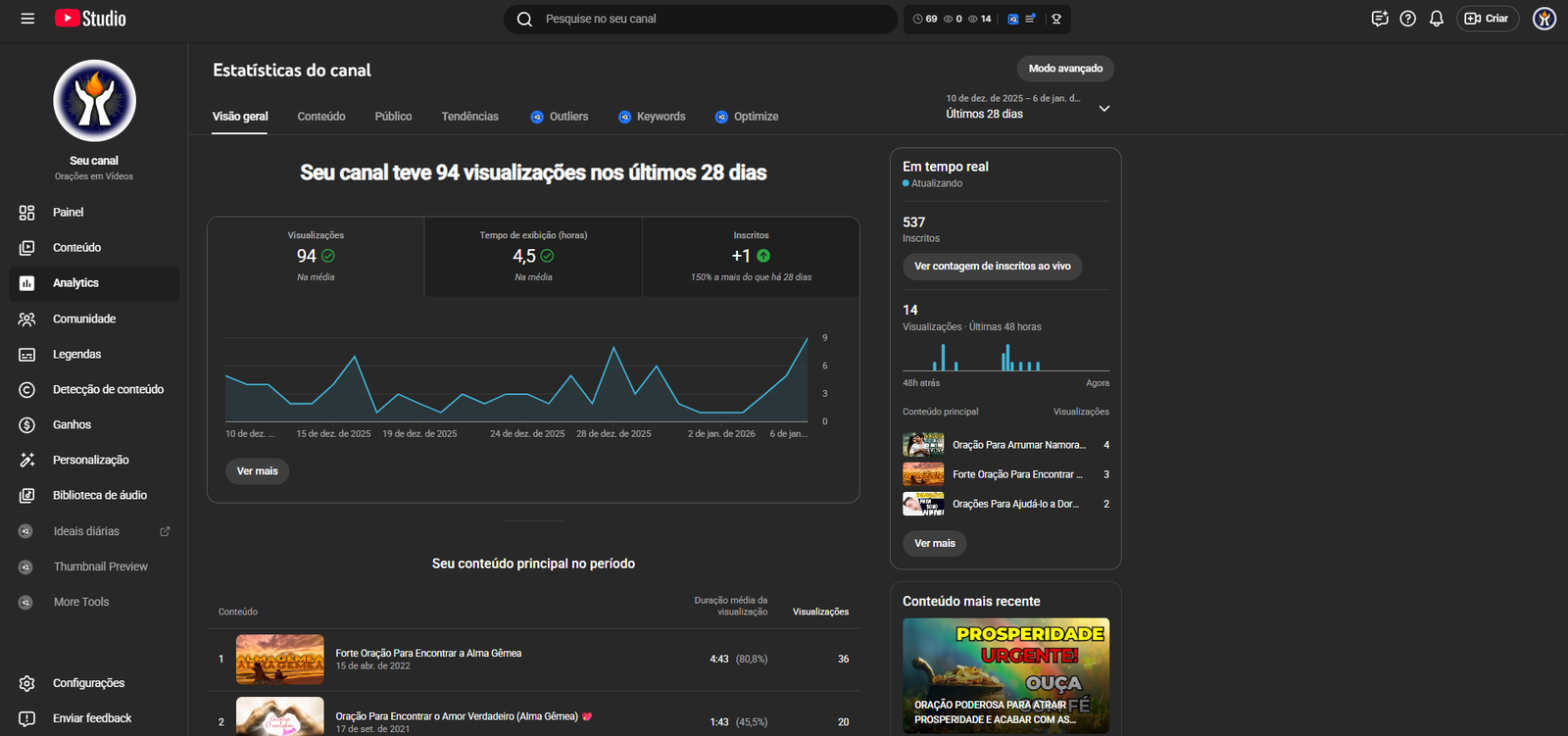Click the channel search field
The width and height of the screenshot is (1568, 736).
706,19
